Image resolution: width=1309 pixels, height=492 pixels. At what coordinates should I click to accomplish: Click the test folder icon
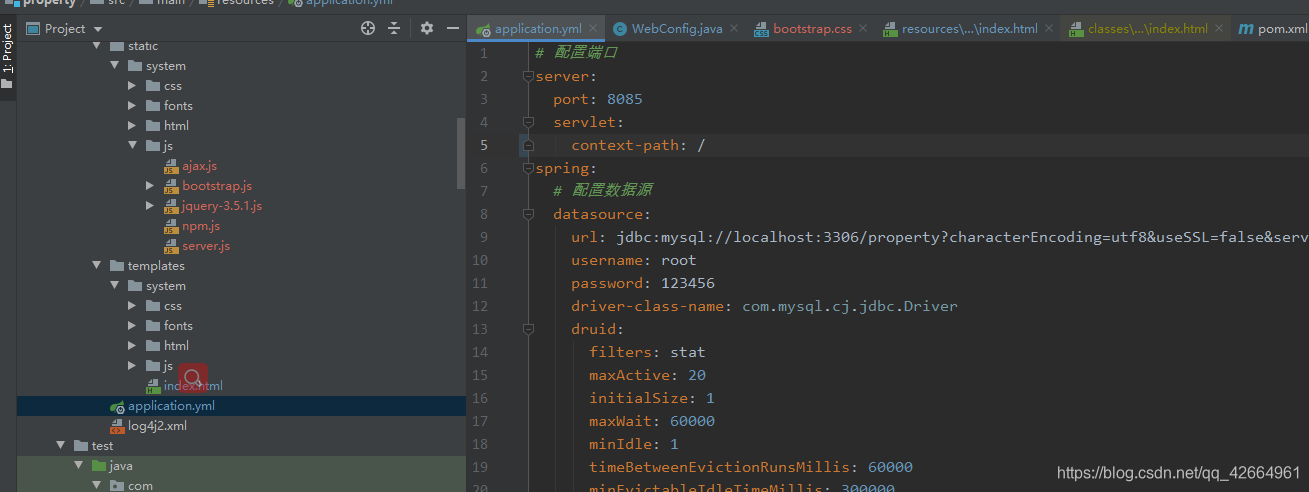click(80, 446)
